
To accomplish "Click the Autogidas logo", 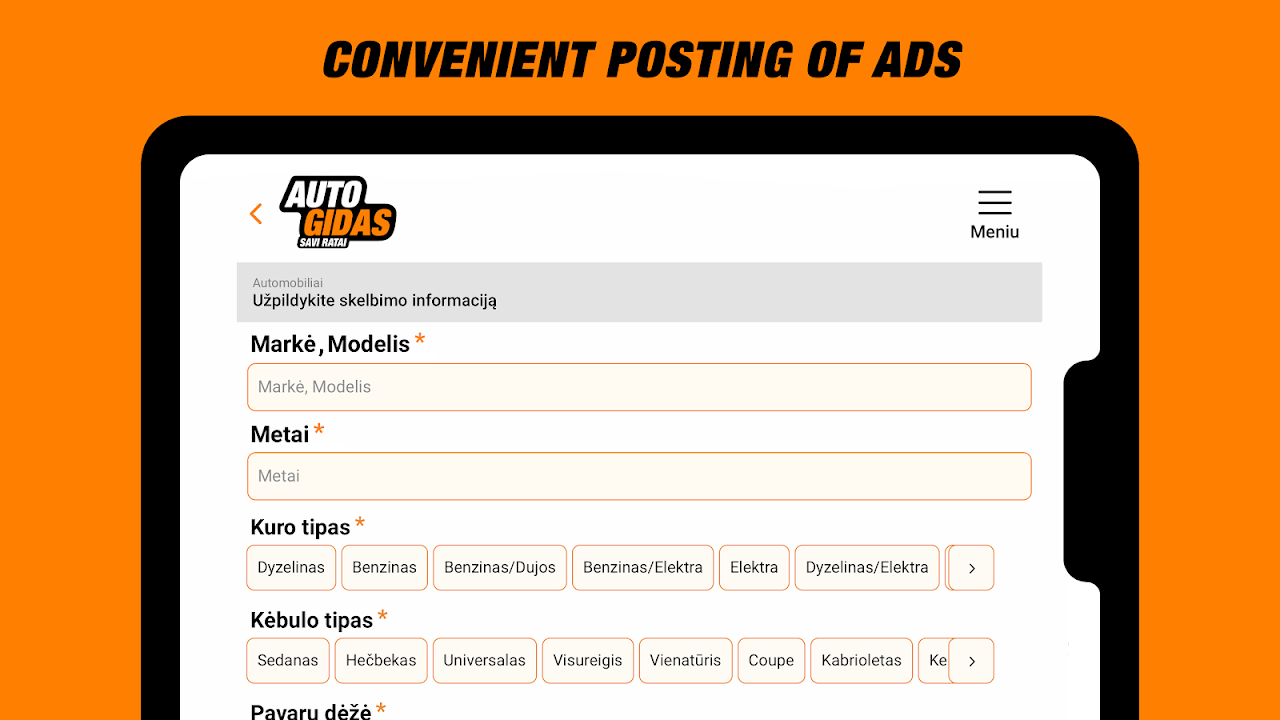I will click(338, 212).
